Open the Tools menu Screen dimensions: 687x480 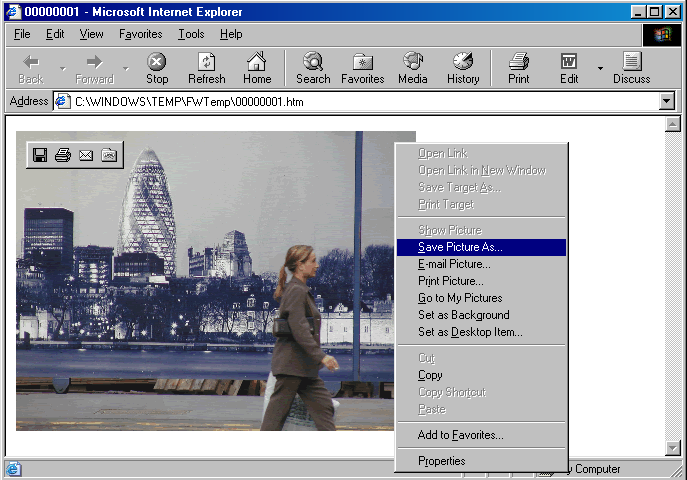point(190,34)
